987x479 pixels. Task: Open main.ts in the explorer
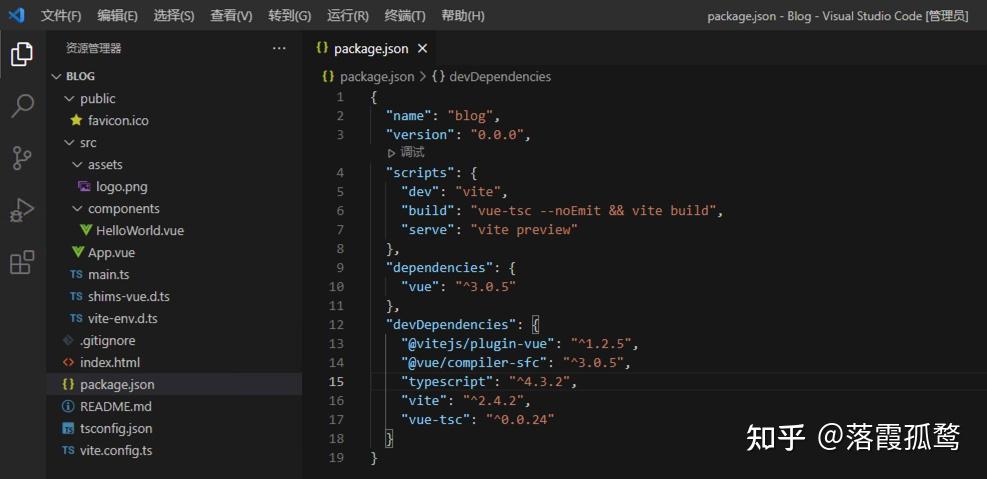[108, 274]
